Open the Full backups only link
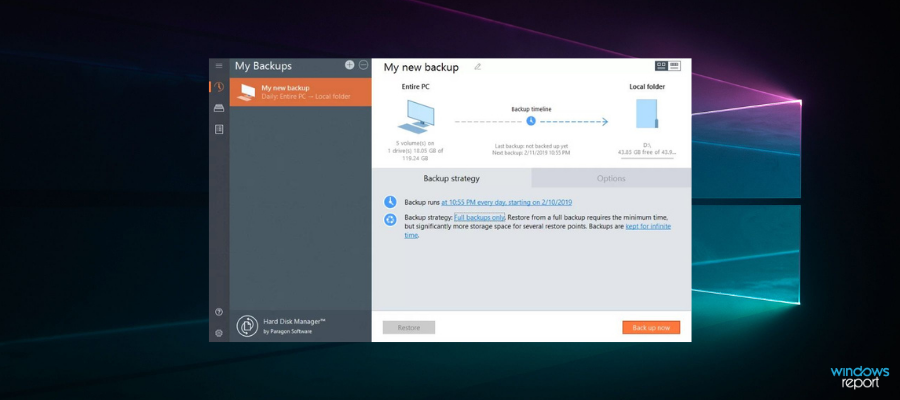 tap(479, 218)
